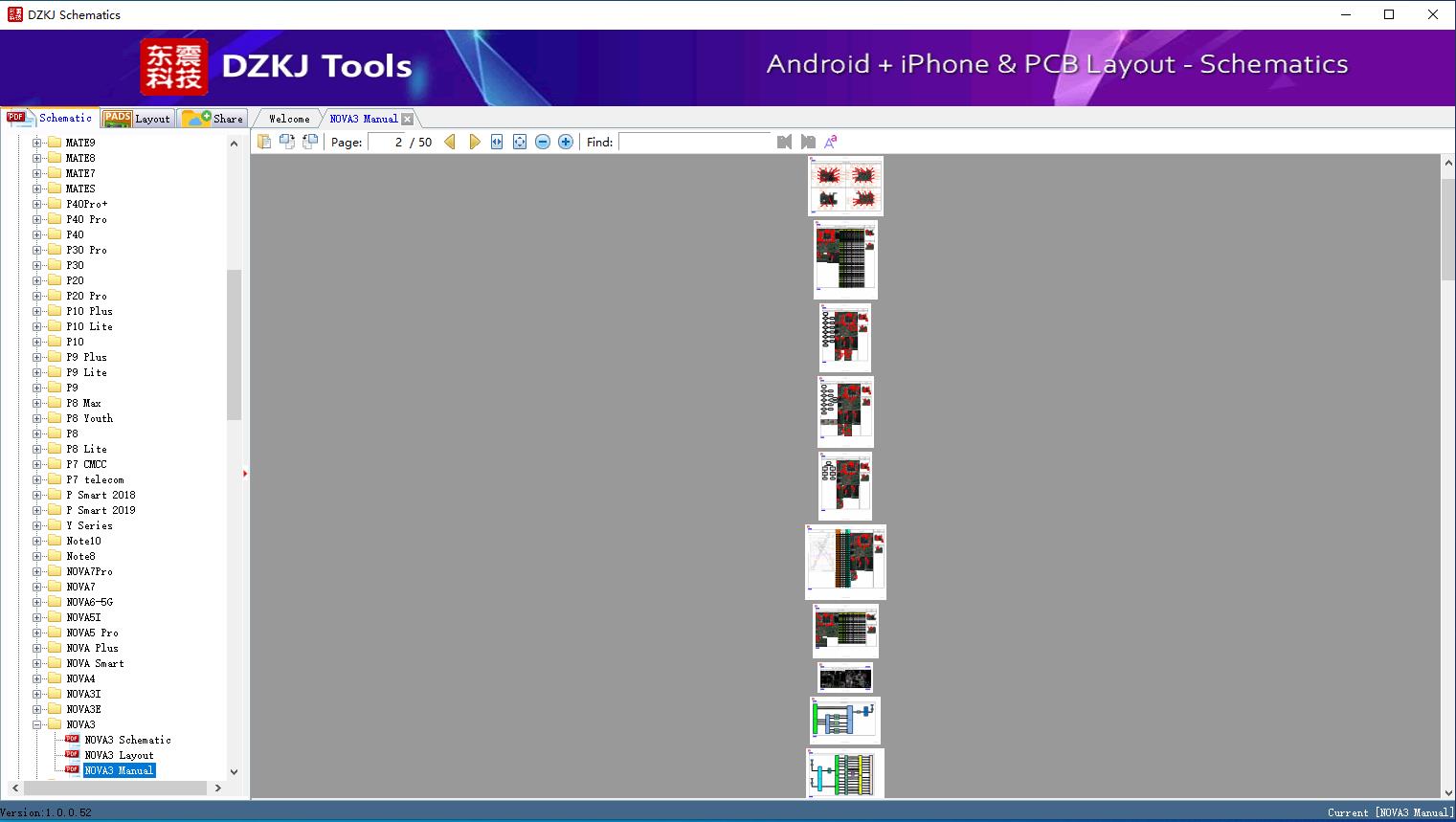The image size is (1456, 822).
Task: Click the PDF icon beside NOVA3 Schematic
Action: point(72,739)
